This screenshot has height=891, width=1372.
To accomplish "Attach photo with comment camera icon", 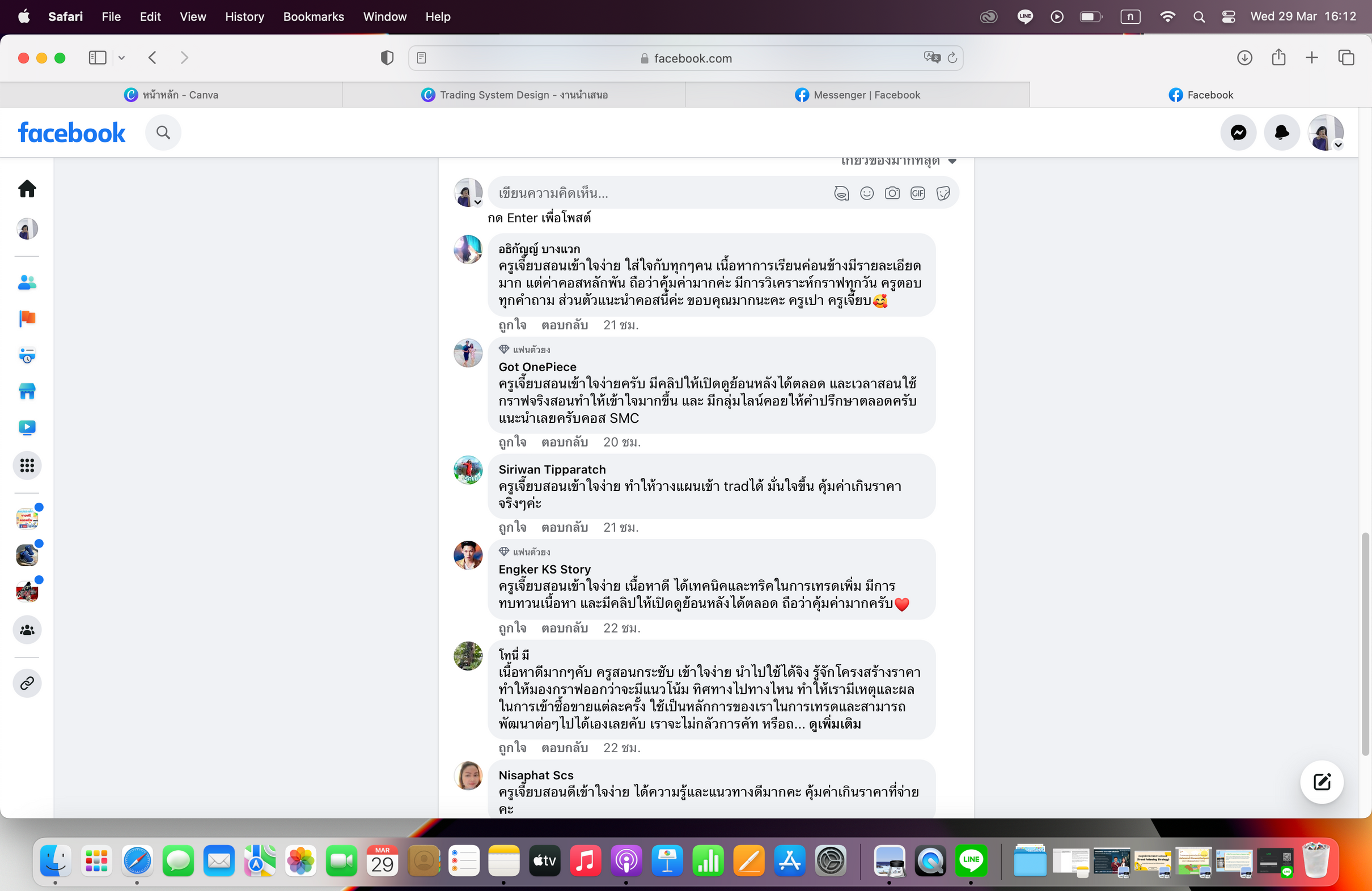I will click(892, 193).
